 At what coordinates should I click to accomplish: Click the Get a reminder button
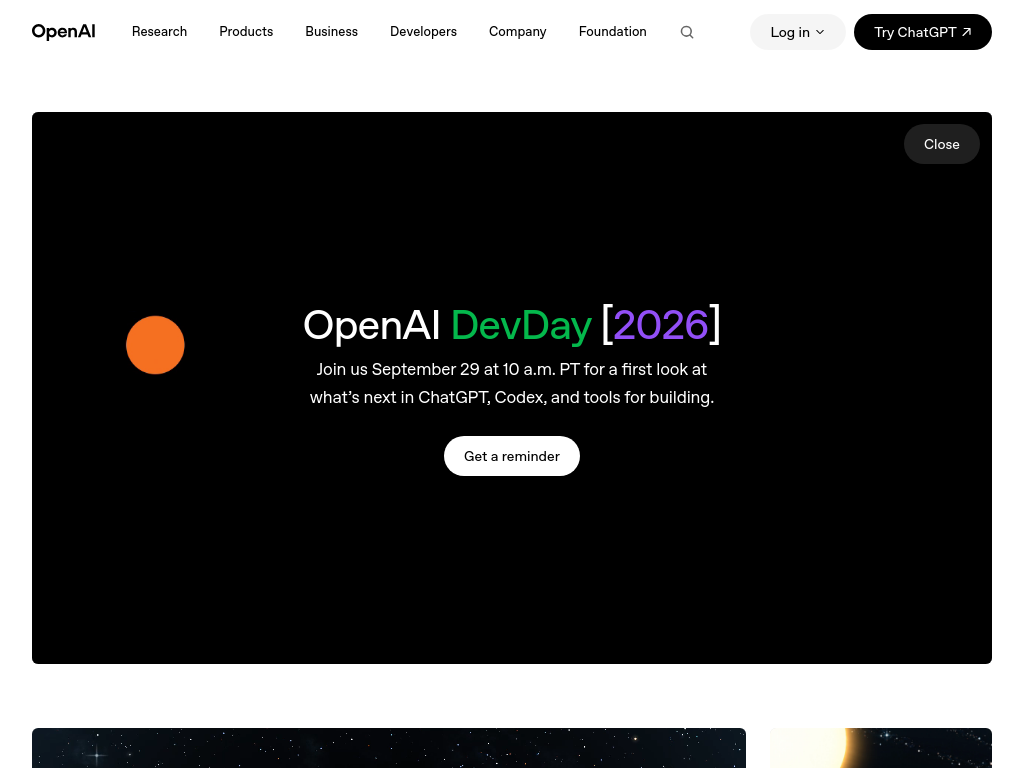coord(511,456)
